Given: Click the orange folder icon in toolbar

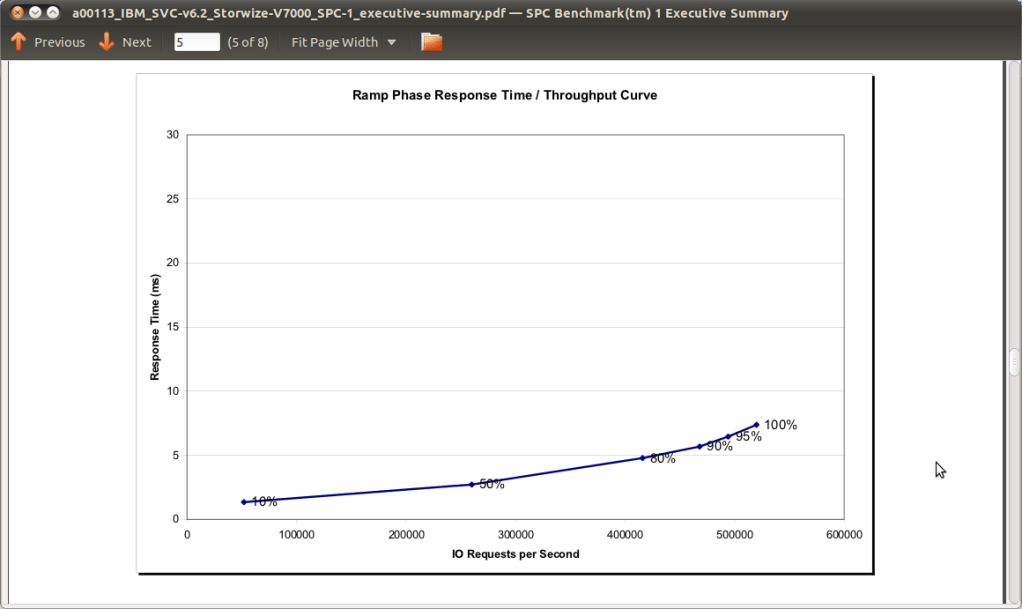Looking at the screenshot, I should [431, 42].
